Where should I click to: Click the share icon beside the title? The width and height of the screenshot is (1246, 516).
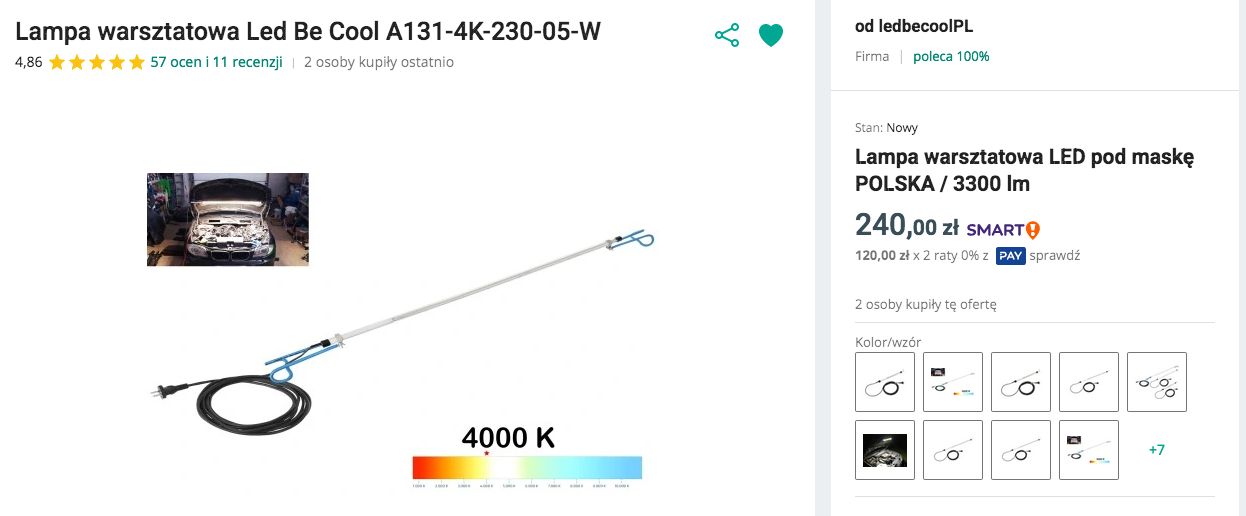click(x=727, y=36)
